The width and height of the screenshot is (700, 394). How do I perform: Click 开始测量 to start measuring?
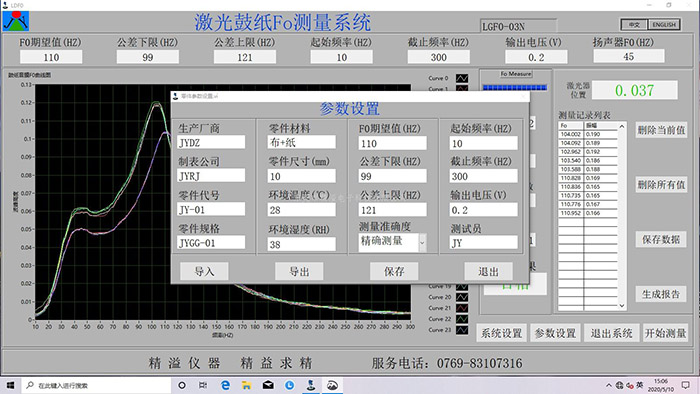(665, 333)
